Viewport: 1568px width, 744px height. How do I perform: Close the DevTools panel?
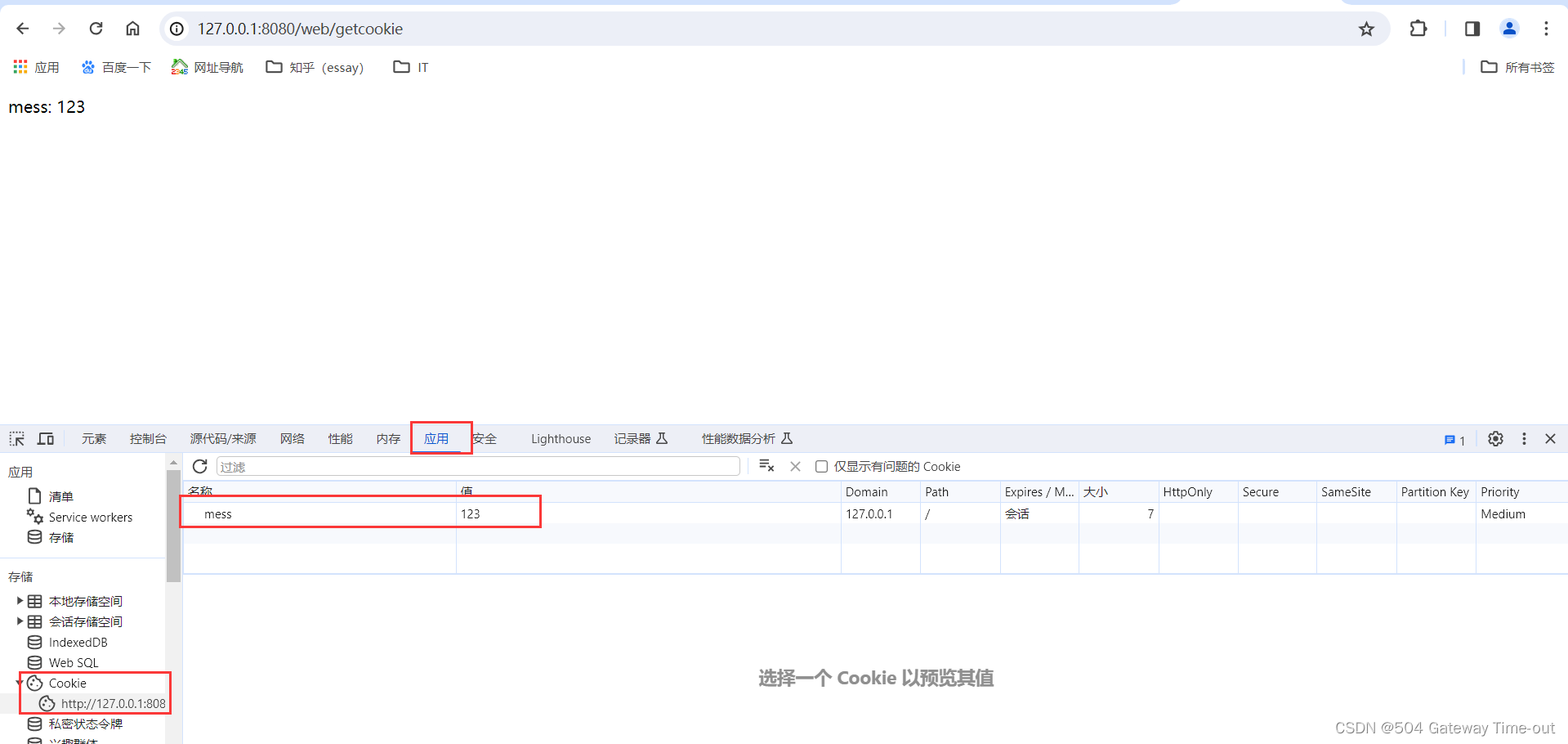(1550, 439)
